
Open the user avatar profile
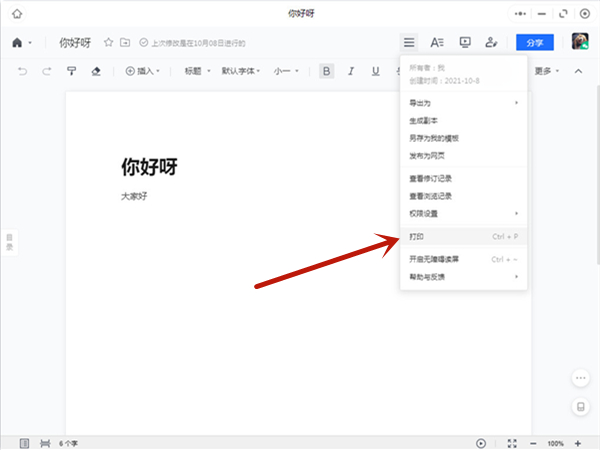(580, 41)
